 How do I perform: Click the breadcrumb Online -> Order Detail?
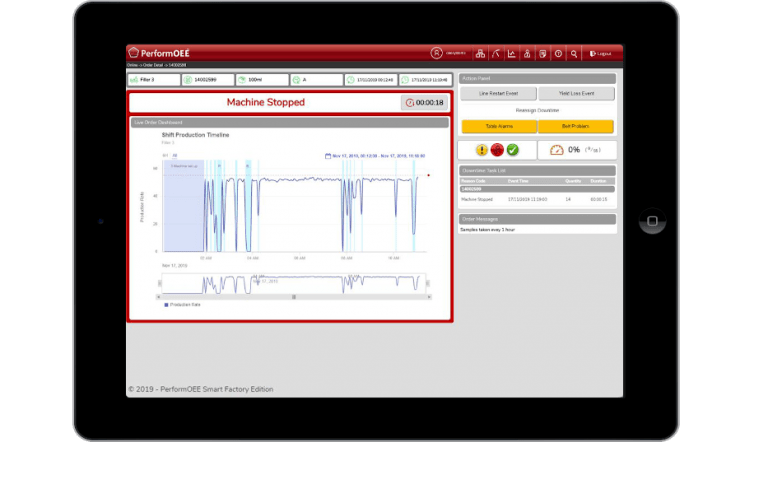click(156, 65)
